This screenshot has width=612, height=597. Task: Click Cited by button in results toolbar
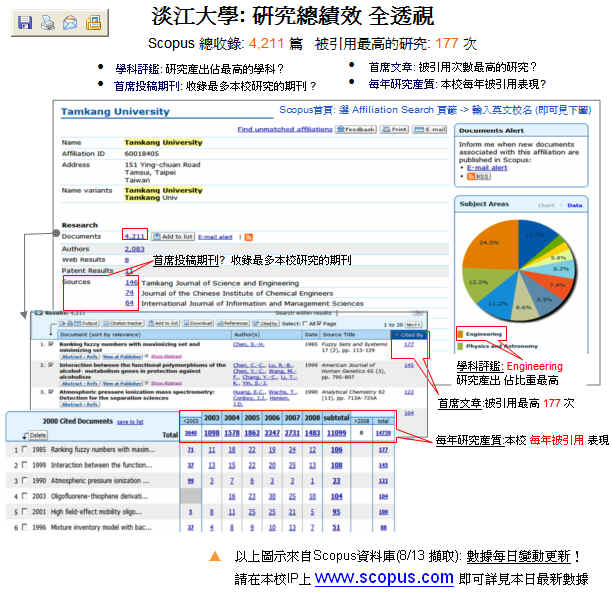tap(265, 323)
